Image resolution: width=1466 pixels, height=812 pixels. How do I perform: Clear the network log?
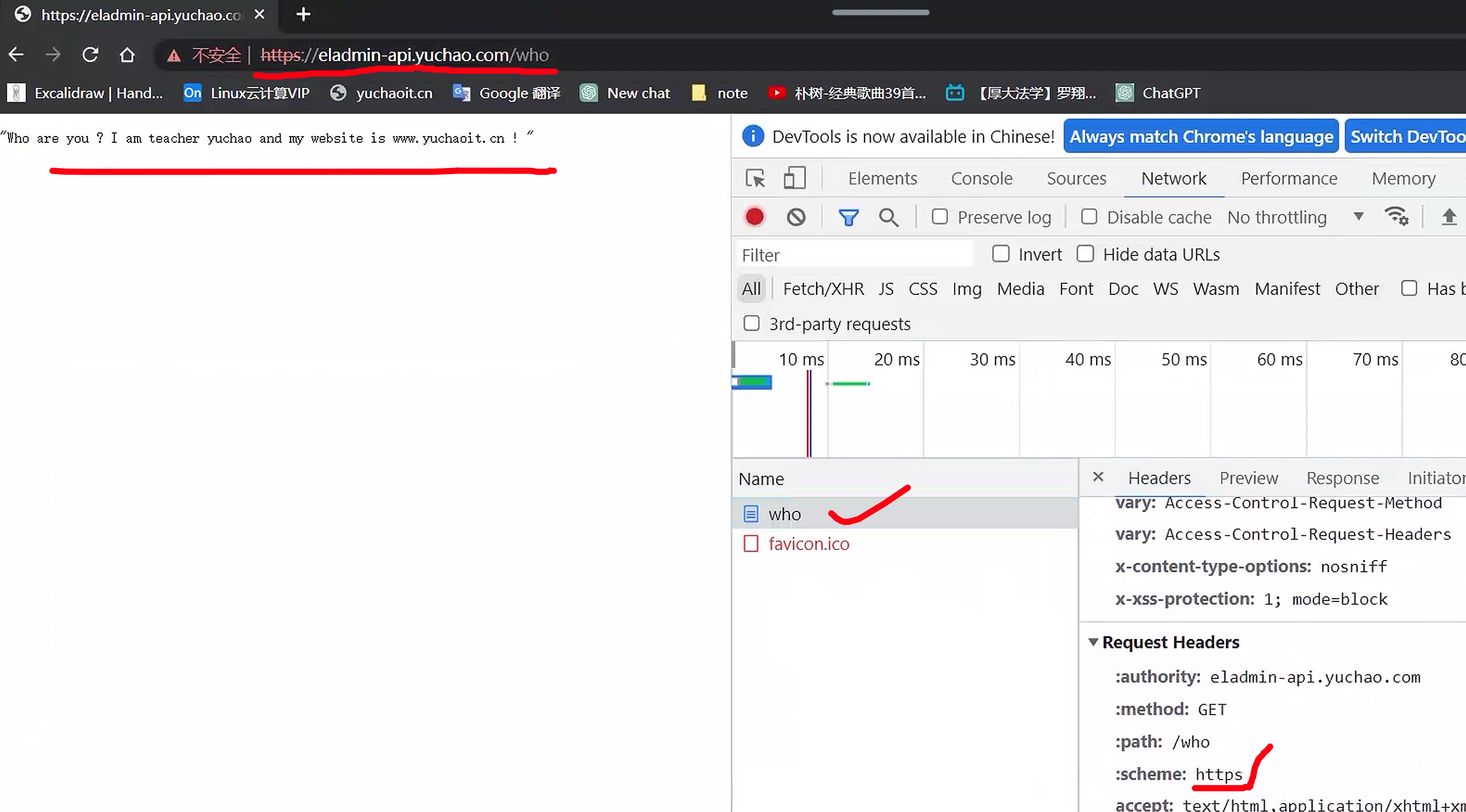click(x=796, y=218)
